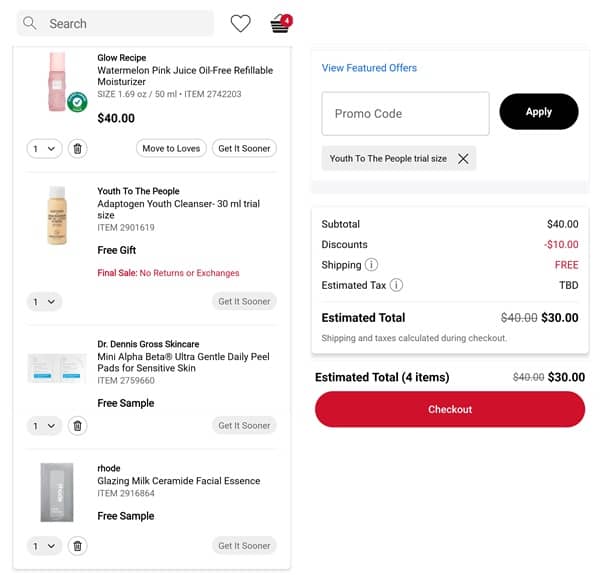
Task: Open the View Featured Offers link
Action: click(369, 68)
